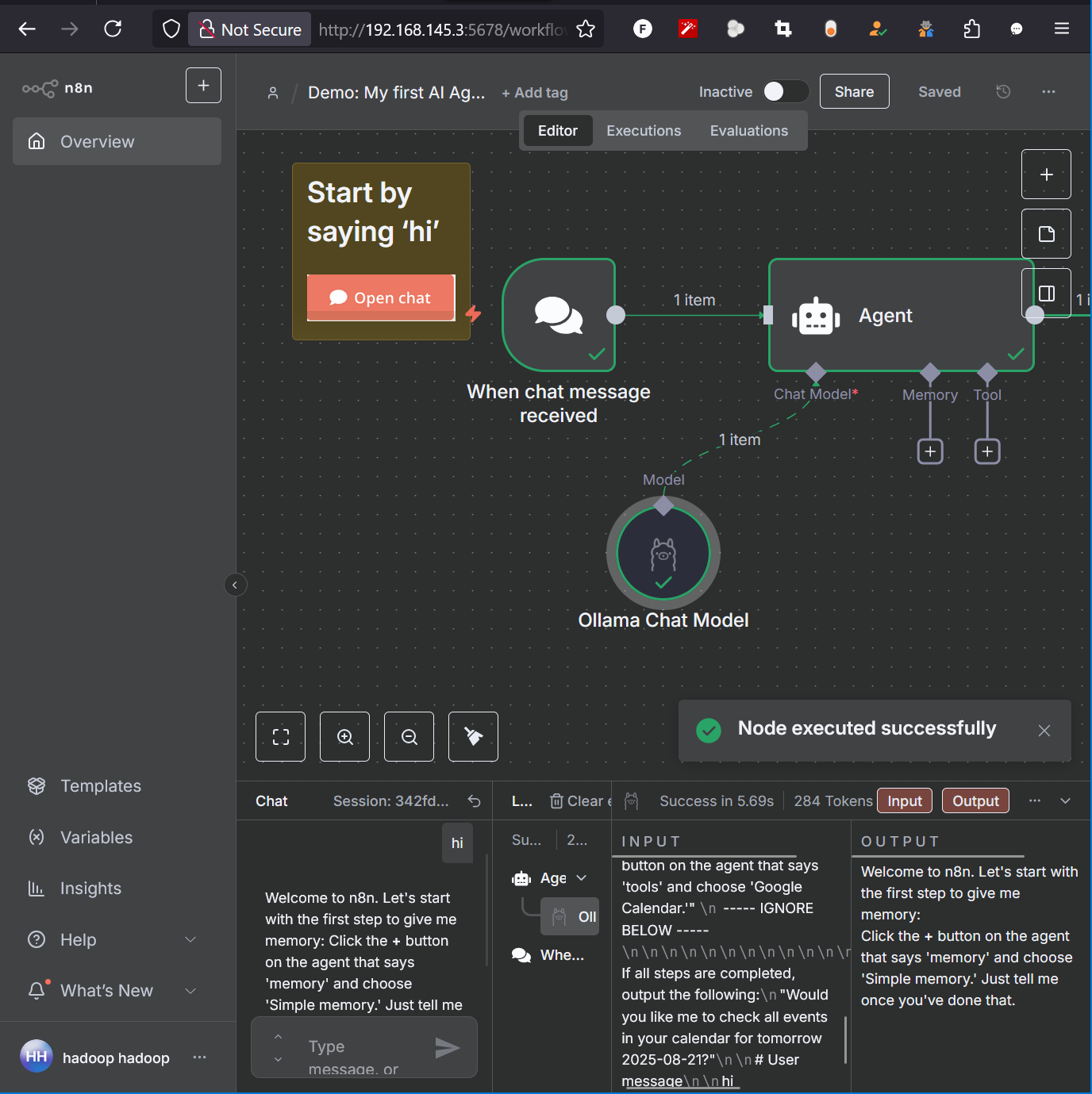This screenshot has width=1092, height=1094.
Task: Select the Ollama Chat Model llama node
Action: point(663,553)
